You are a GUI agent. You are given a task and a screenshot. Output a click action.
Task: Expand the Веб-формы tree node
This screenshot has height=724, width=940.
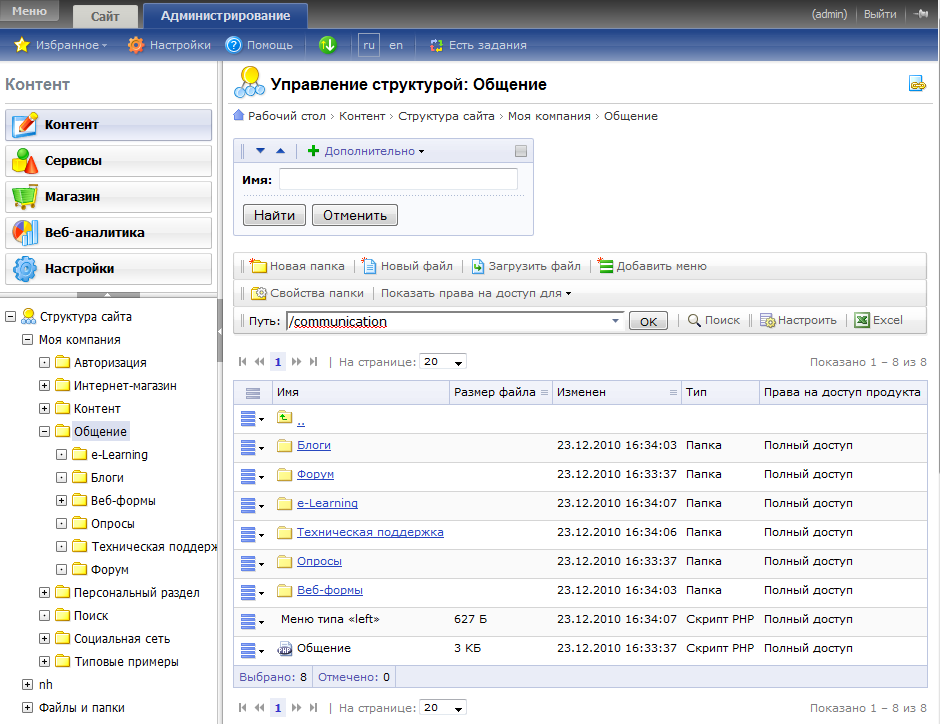tap(61, 500)
